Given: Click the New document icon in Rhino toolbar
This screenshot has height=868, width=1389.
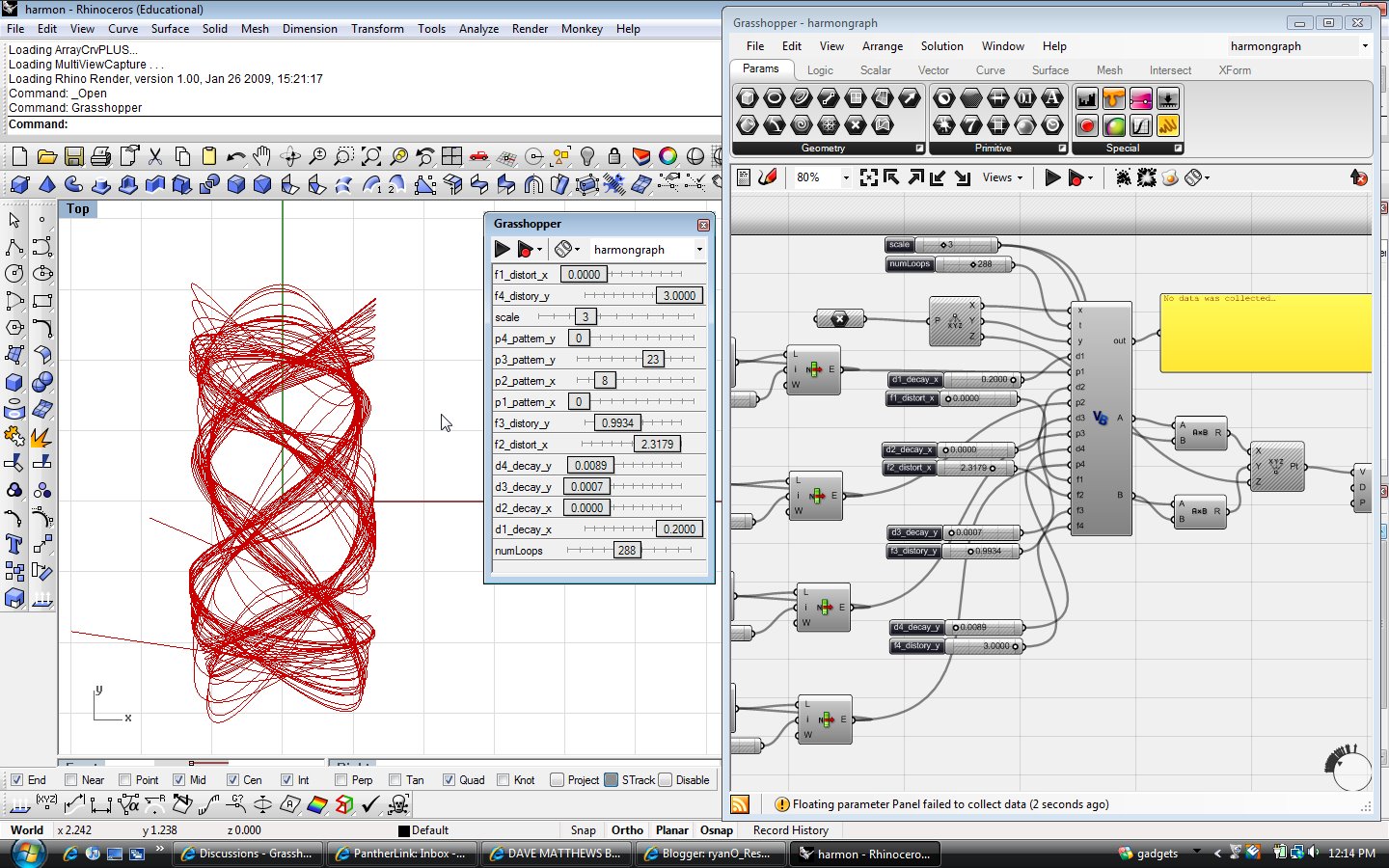Looking at the screenshot, I should pos(19,156).
